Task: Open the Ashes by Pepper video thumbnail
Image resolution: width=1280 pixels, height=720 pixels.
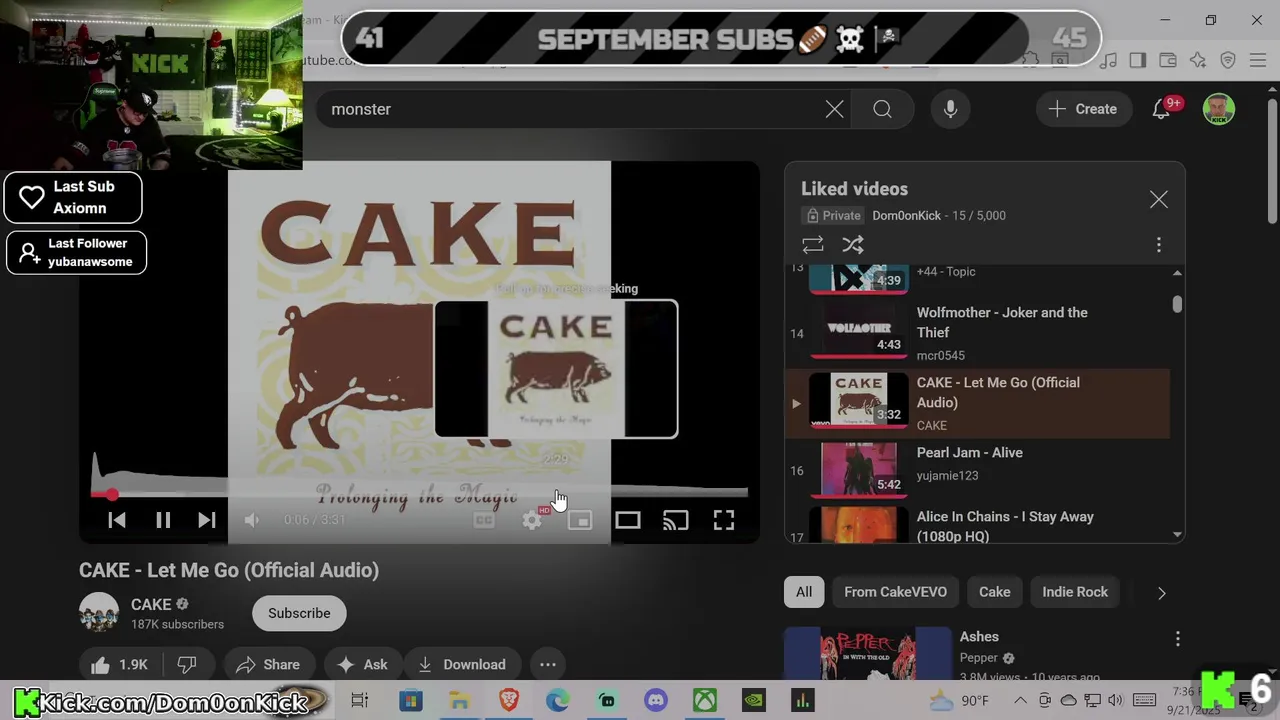Action: click(x=867, y=654)
